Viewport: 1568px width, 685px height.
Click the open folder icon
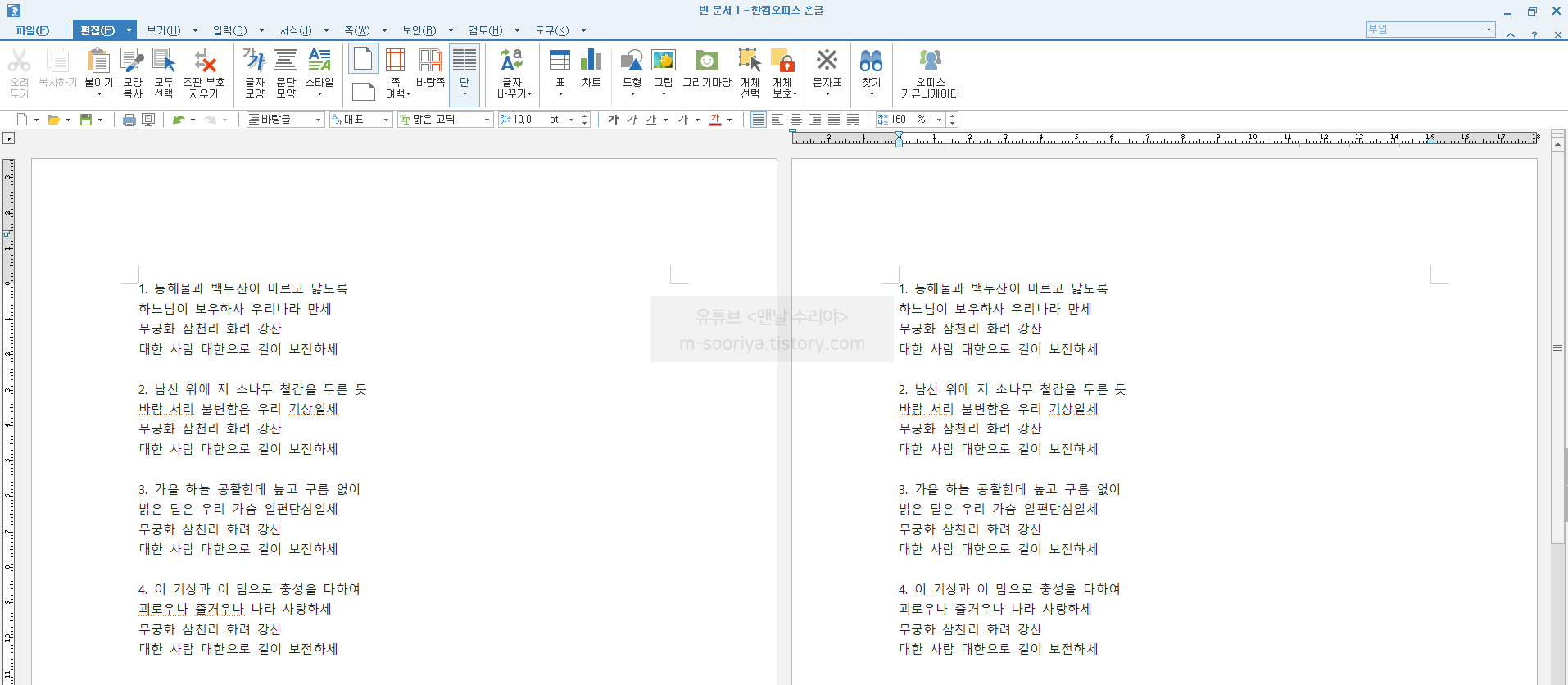click(53, 120)
